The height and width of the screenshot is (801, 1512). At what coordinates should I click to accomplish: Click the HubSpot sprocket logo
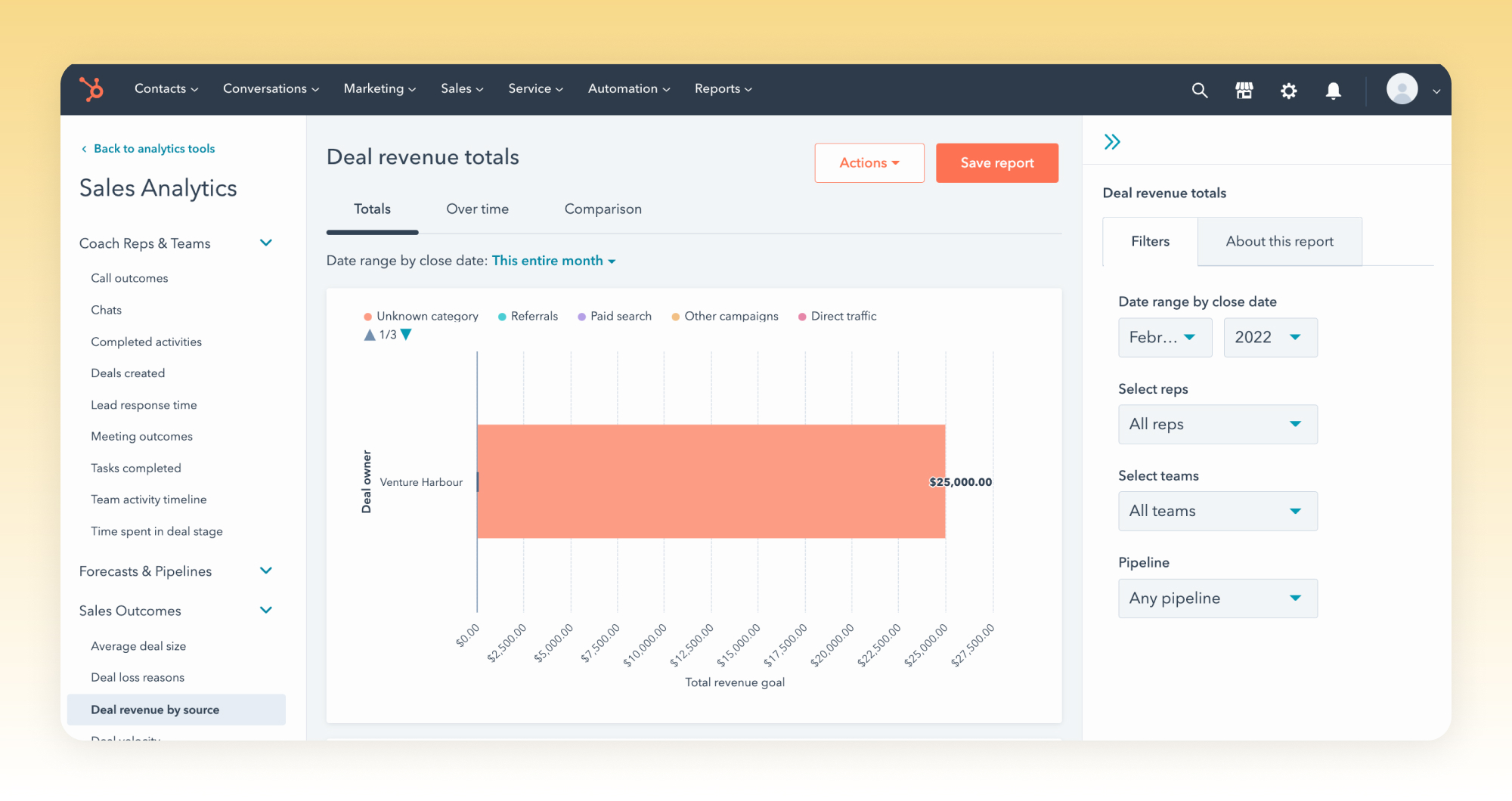[x=91, y=89]
